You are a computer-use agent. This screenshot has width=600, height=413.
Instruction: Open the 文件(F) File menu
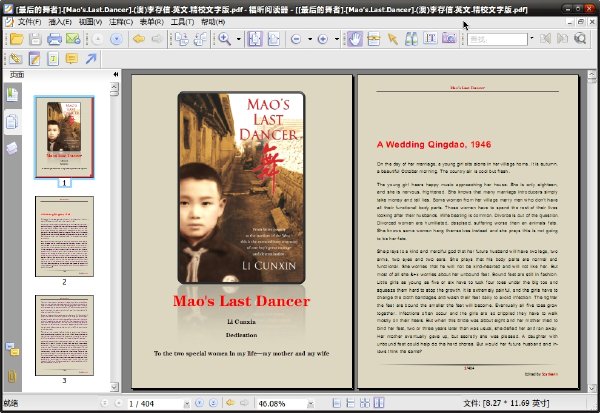pos(29,22)
